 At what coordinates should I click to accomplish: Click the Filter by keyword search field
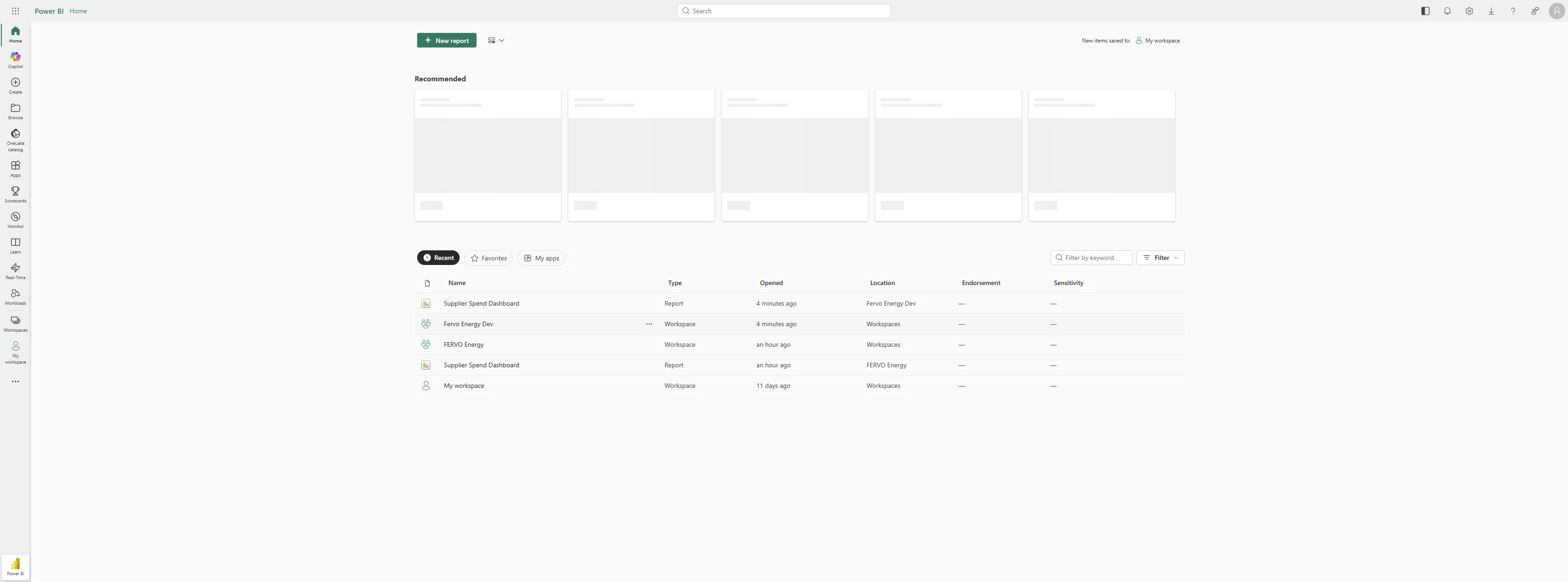1091,258
